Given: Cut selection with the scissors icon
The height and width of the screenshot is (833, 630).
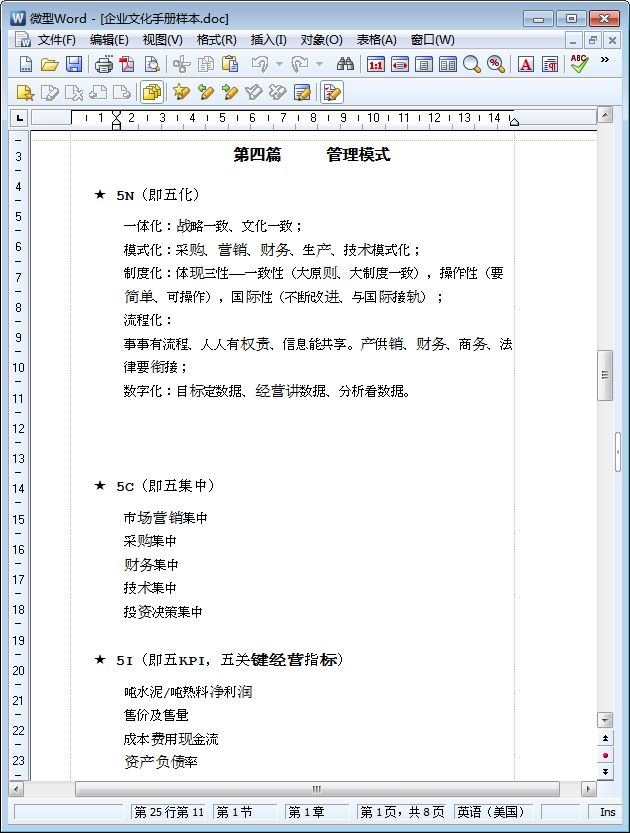Looking at the screenshot, I should tap(182, 65).
